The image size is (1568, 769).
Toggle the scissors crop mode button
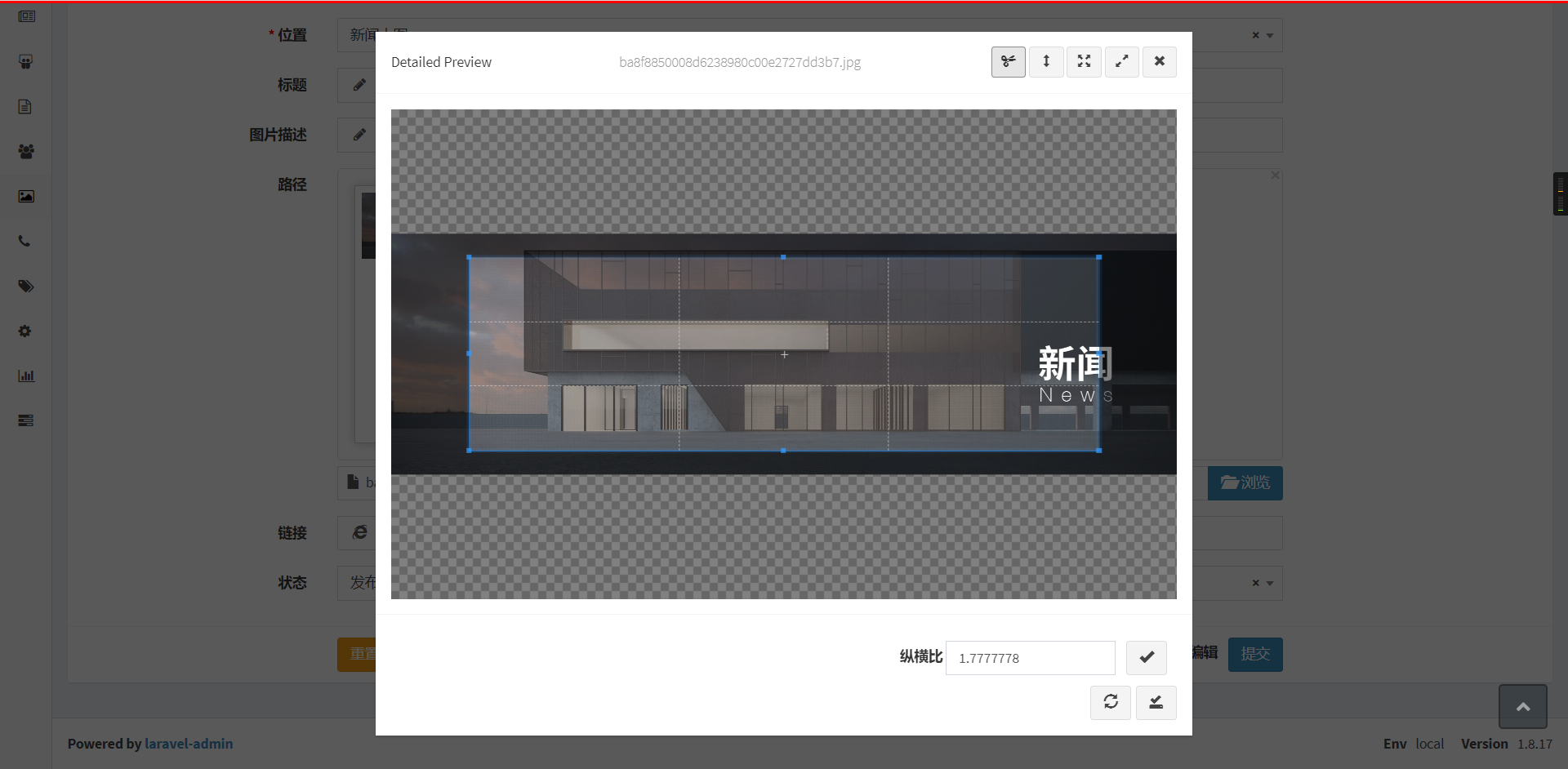point(1009,61)
